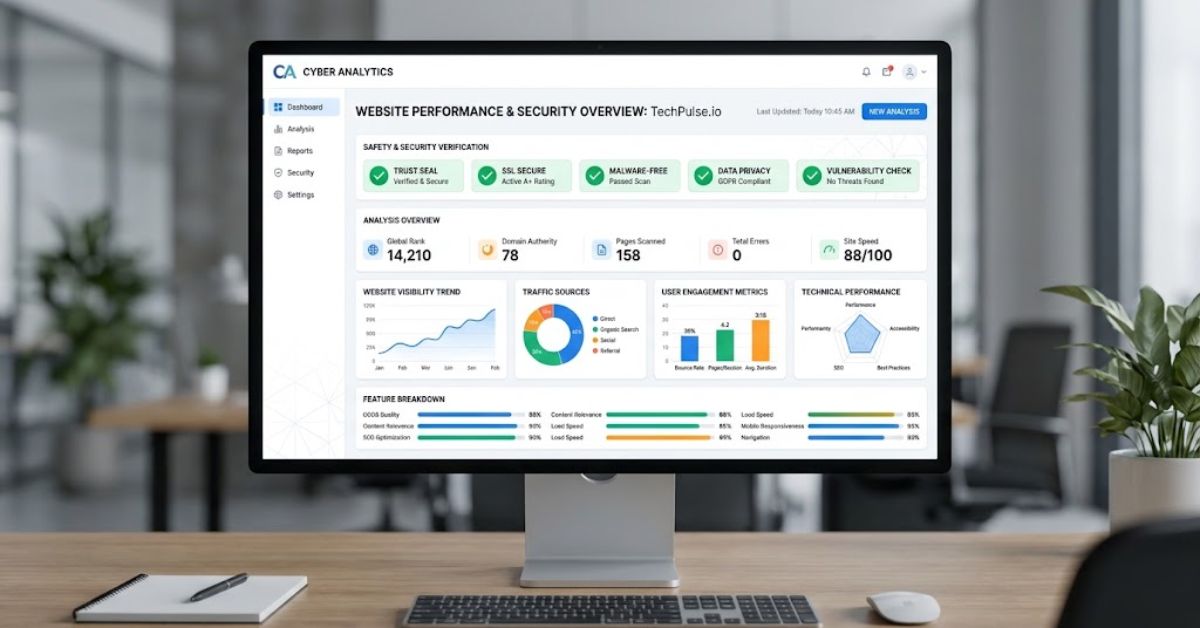Open Dashboard in the sidebar
1200x628 pixels.
(303, 107)
